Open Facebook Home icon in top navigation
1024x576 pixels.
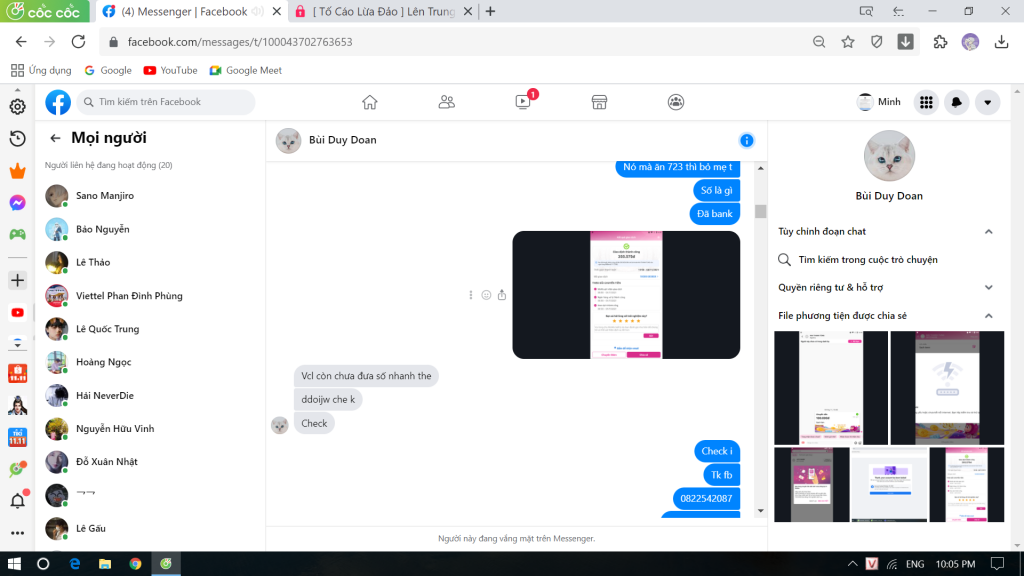[x=370, y=102]
